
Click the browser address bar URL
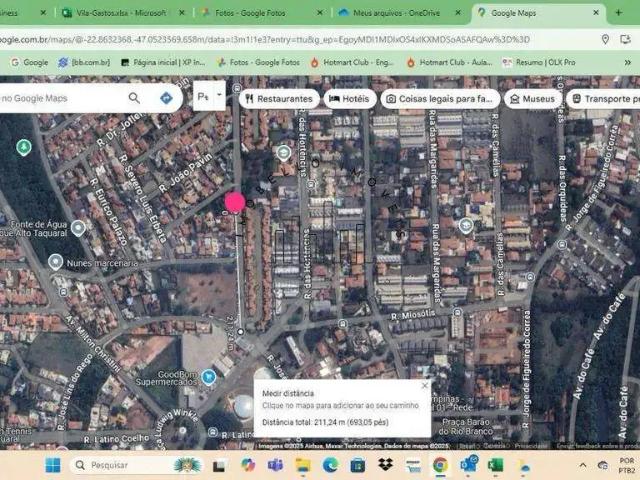265,40
